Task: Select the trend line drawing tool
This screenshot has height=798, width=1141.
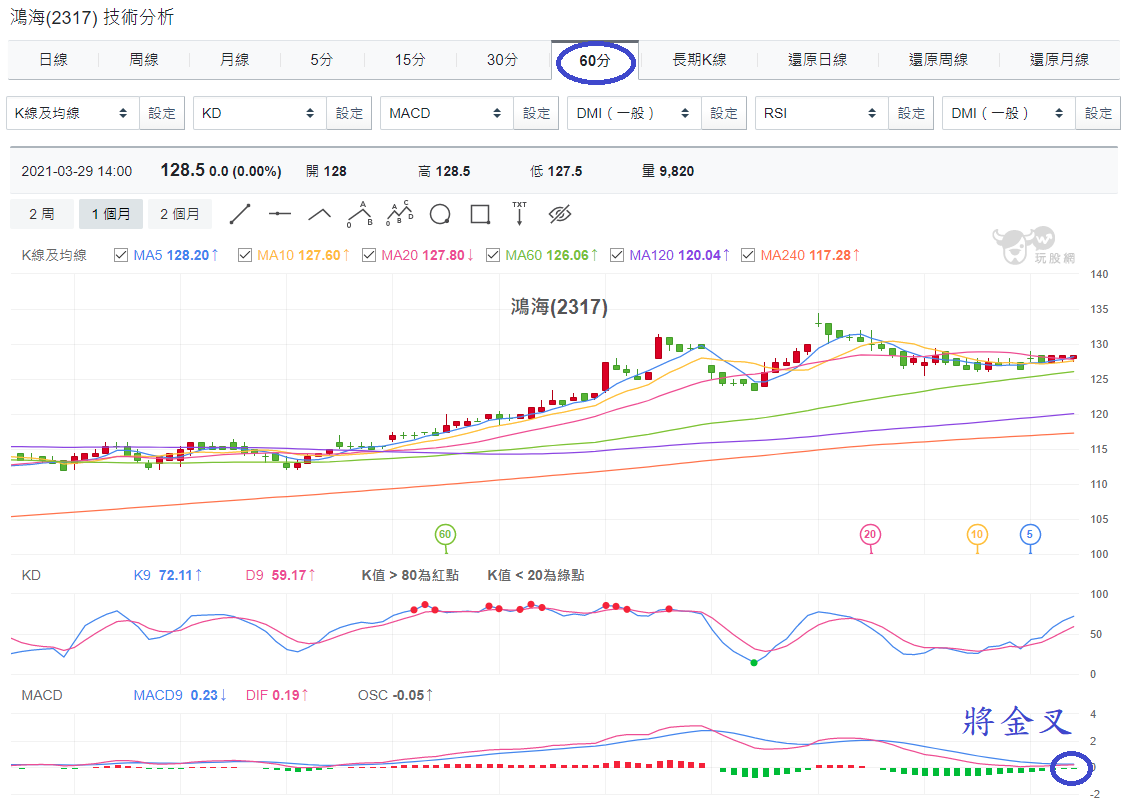Action: tap(240, 214)
